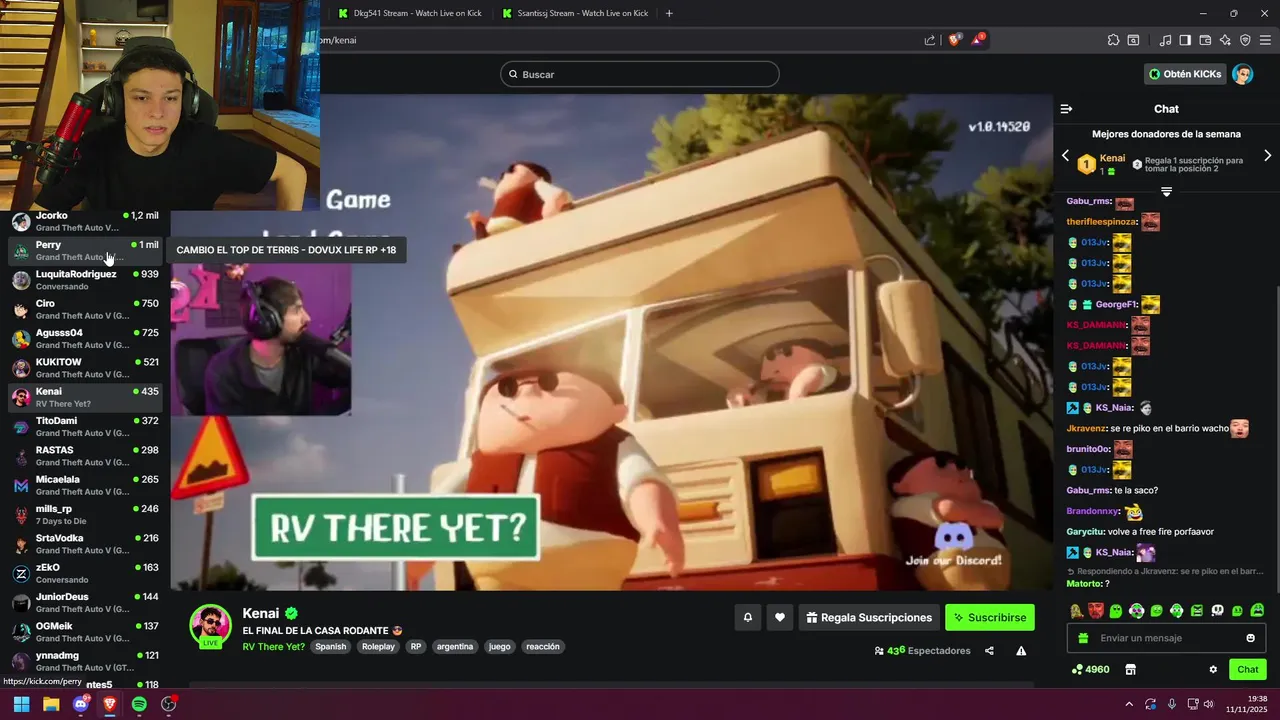This screenshot has height=720, width=1280.
Task: Open Perry's channel in the sidebar
Action: click(x=85, y=251)
